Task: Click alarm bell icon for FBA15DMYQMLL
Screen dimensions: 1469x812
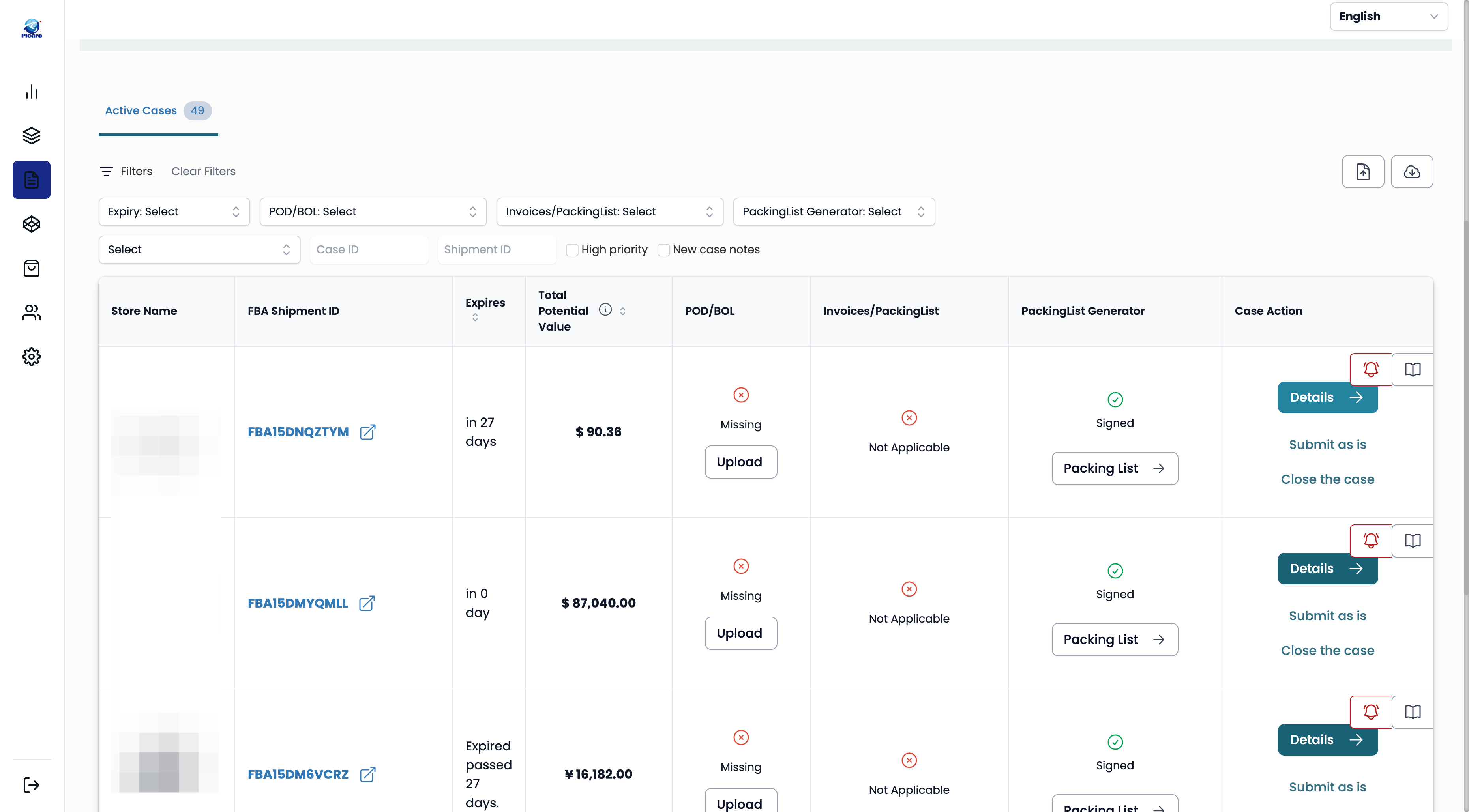Action: coord(1371,541)
